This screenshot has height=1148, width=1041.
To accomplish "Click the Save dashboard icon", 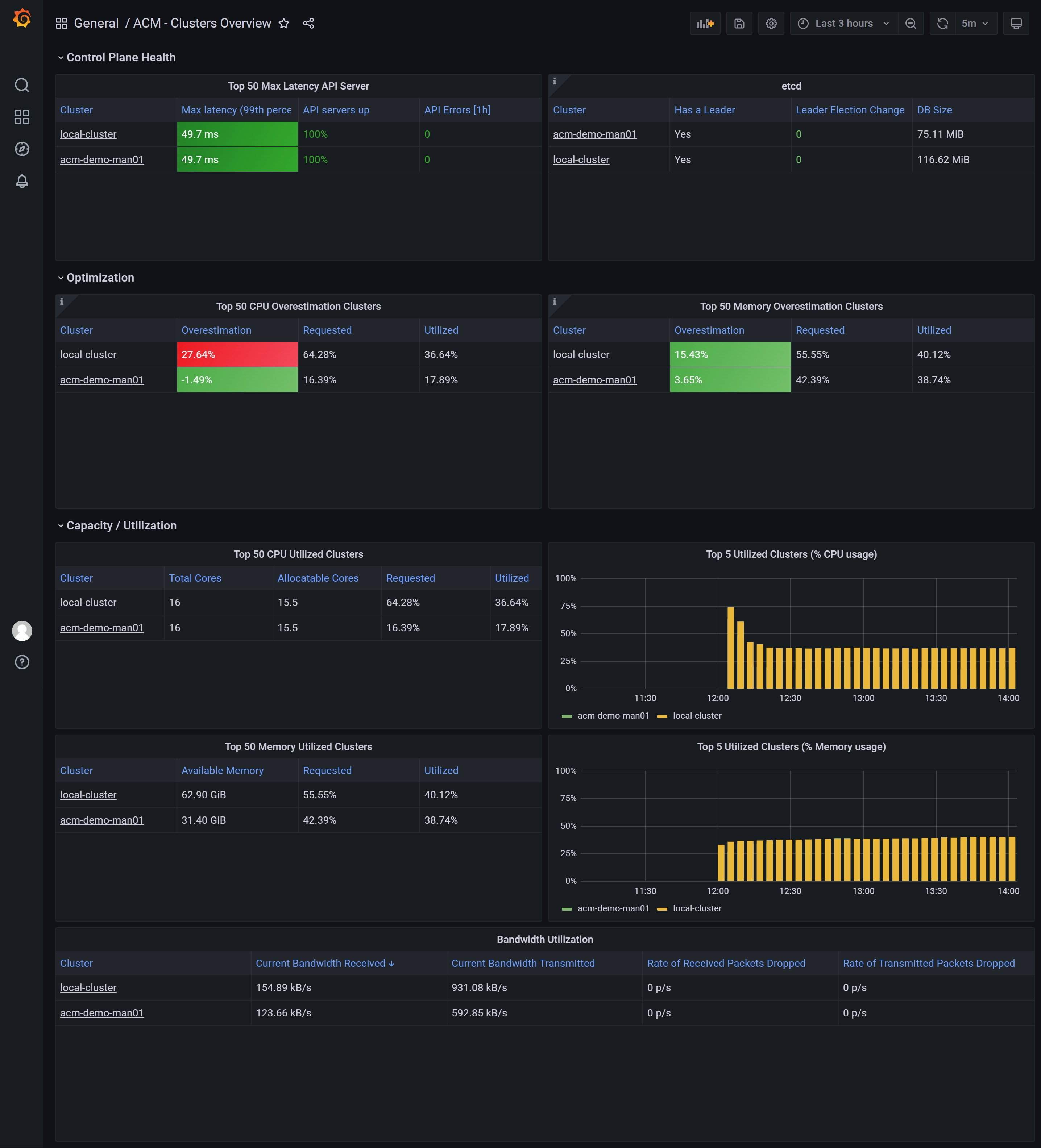I will tap(739, 23).
